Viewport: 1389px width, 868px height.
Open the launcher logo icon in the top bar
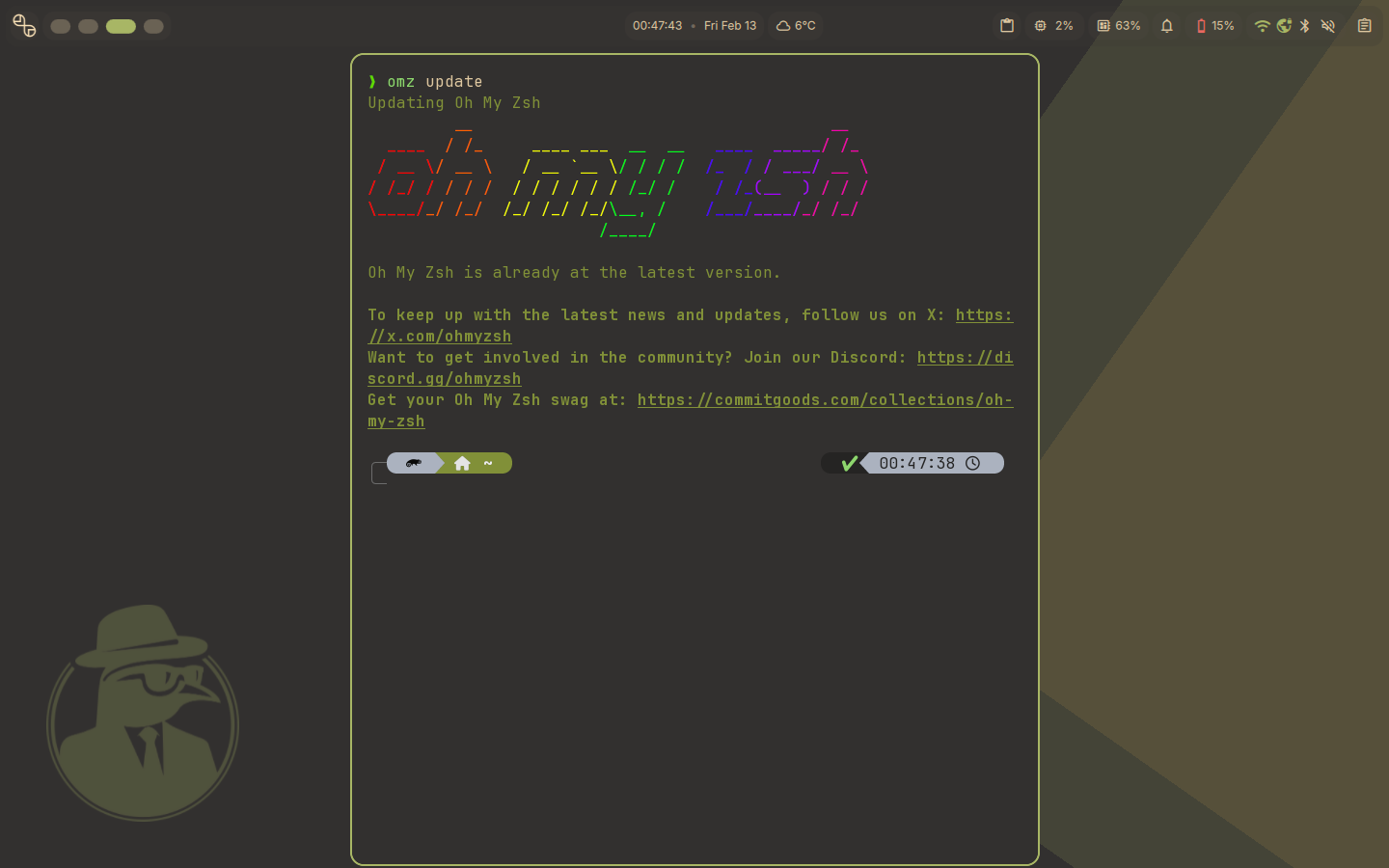pyautogui.click(x=24, y=26)
